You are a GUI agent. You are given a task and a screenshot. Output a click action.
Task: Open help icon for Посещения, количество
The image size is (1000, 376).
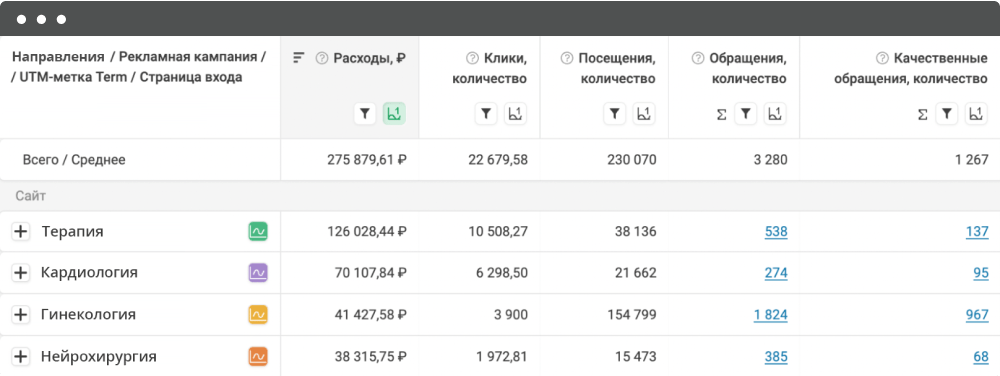pyautogui.click(x=566, y=58)
